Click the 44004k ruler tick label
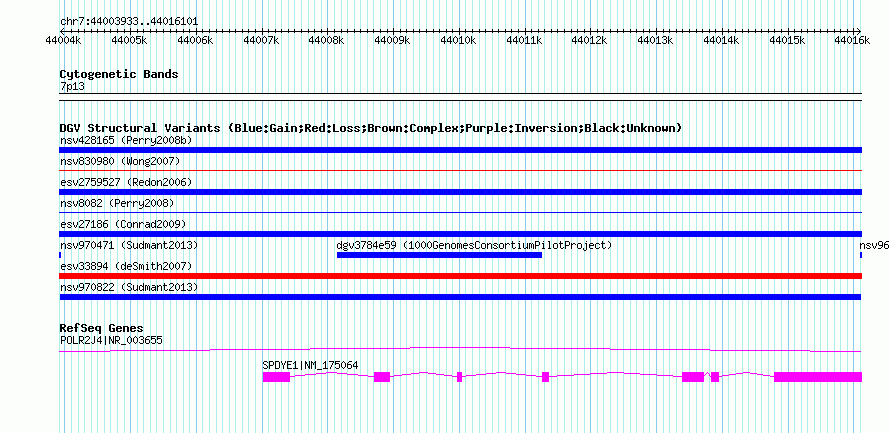This screenshot has height=433, width=890. (x=65, y=40)
